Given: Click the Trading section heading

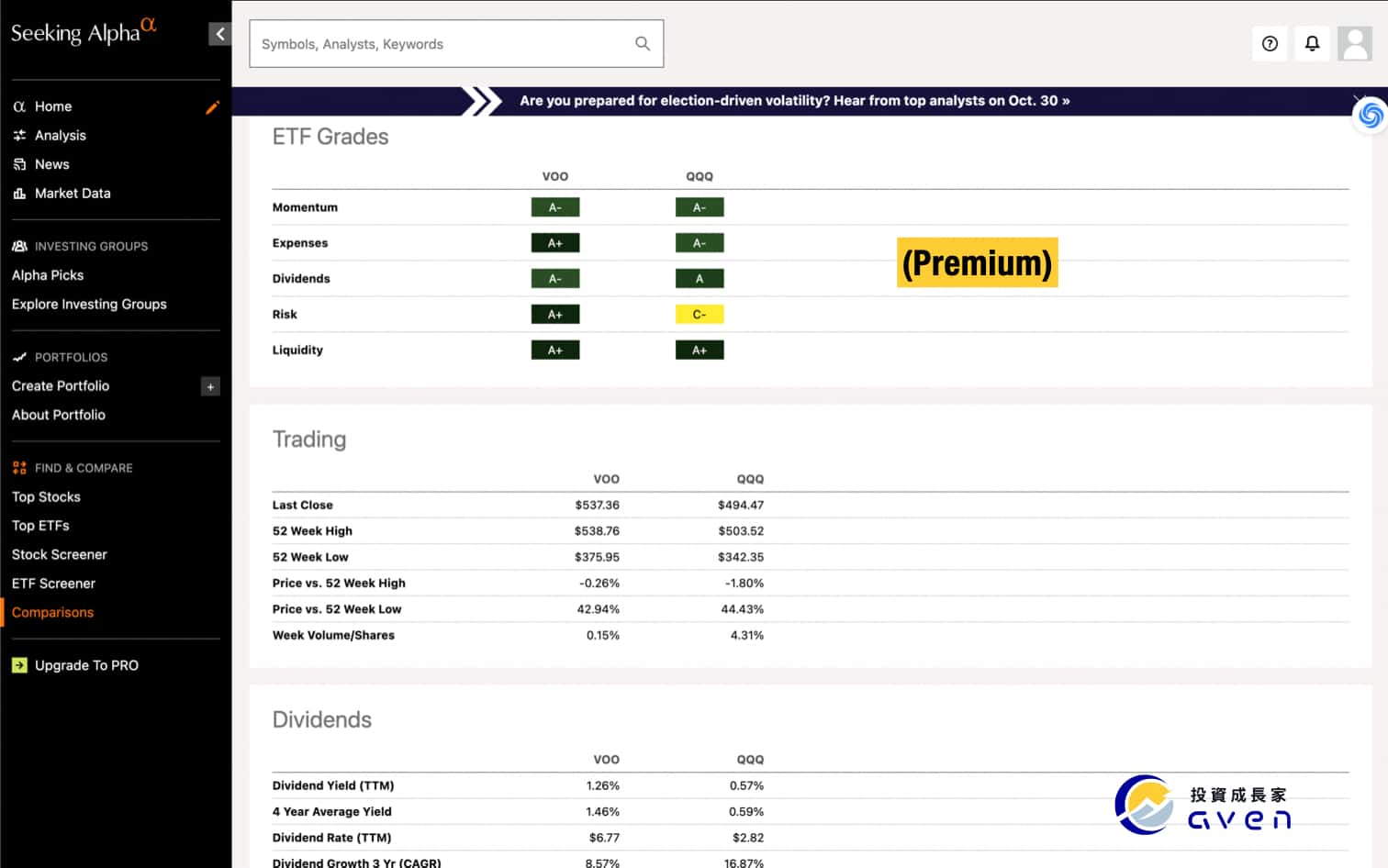Looking at the screenshot, I should pos(309,440).
